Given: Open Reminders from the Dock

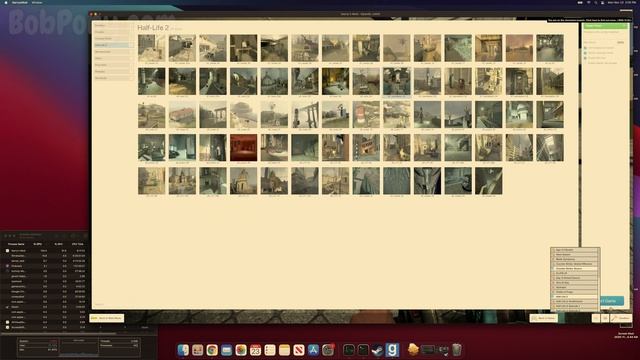Looking at the screenshot, I should tap(270, 350).
